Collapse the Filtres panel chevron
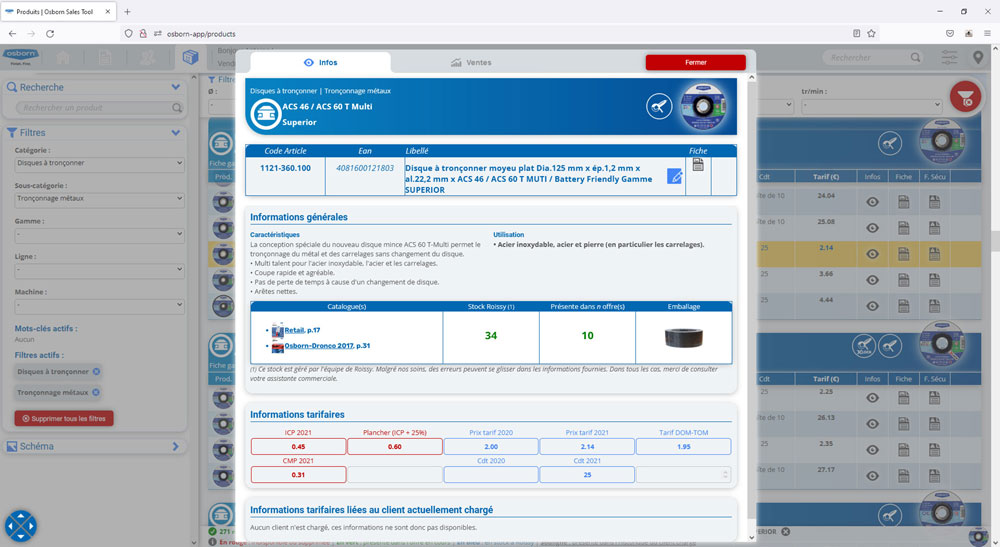Image resolution: width=1000 pixels, height=547 pixels. point(175,133)
